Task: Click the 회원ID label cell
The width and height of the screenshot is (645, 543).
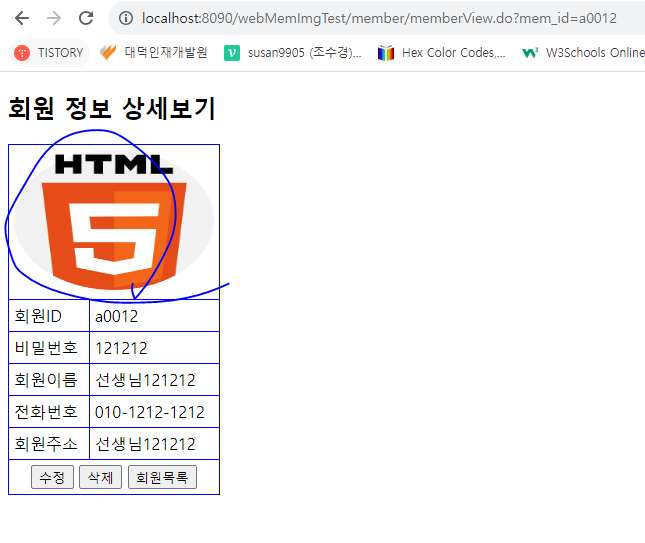Action: click(x=49, y=316)
